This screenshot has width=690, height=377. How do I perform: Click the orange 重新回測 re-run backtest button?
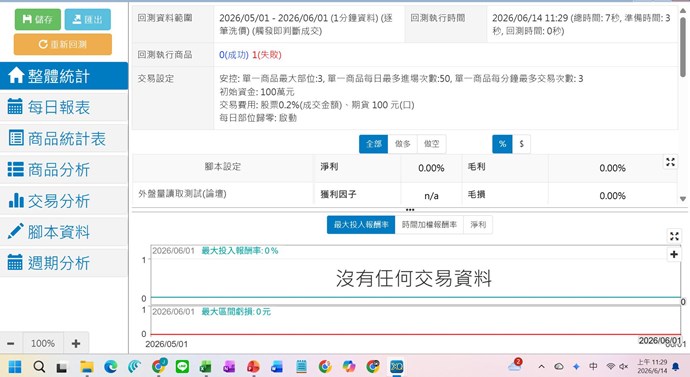tap(63, 44)
